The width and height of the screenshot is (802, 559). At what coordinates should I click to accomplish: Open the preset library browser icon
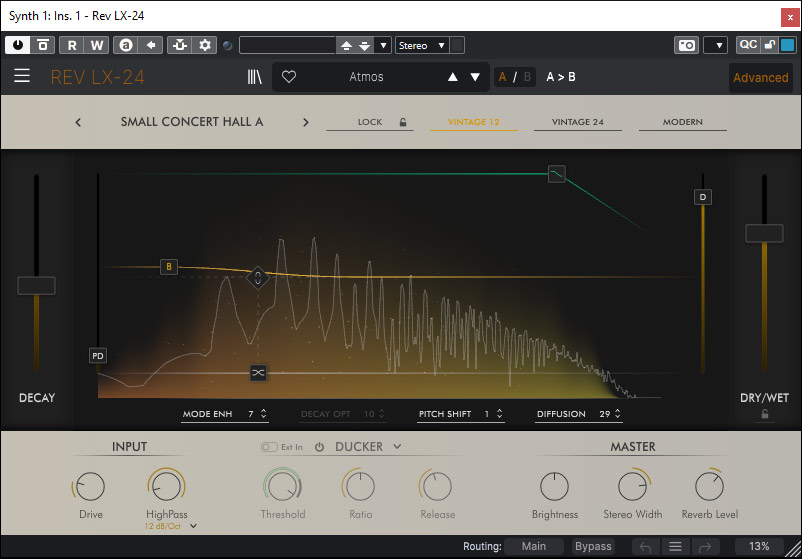pos(255,77)
